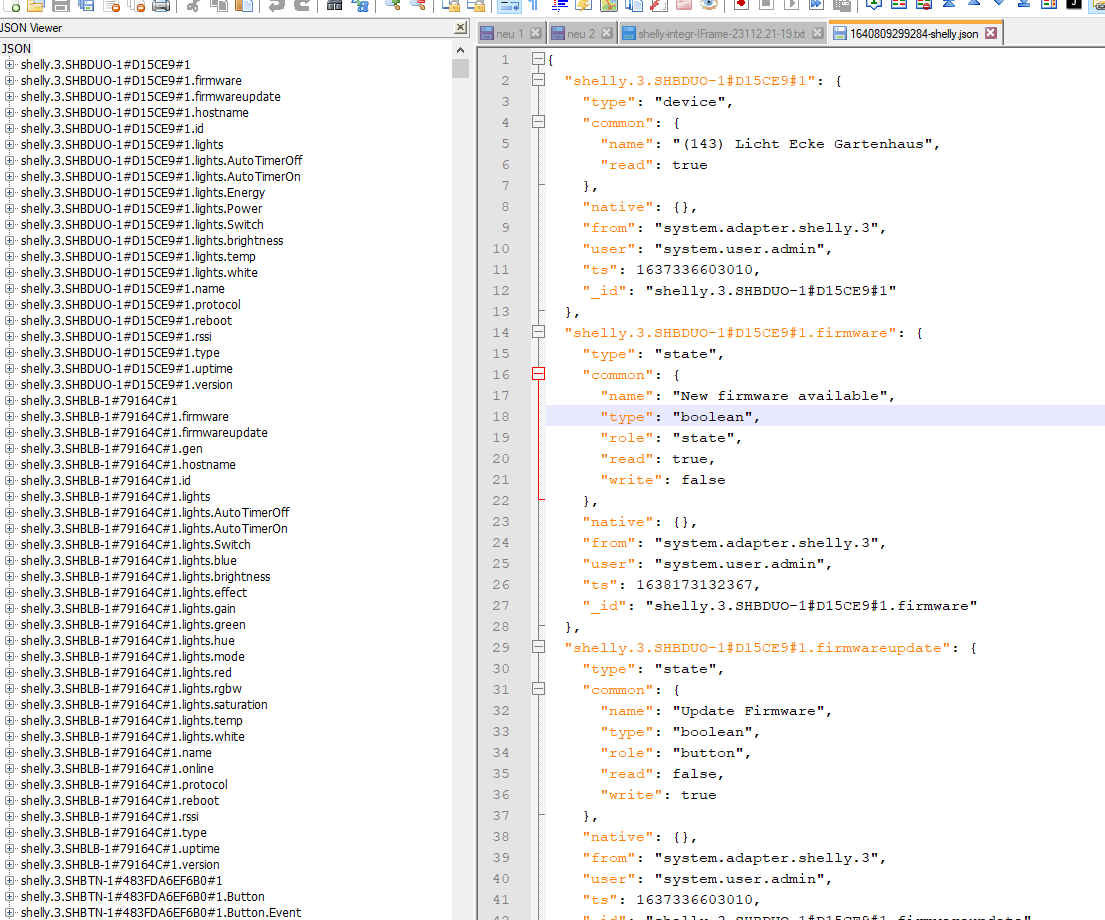Click the Save file toolbar icon
Viewport: 1105px width, 920px height.
61,5
